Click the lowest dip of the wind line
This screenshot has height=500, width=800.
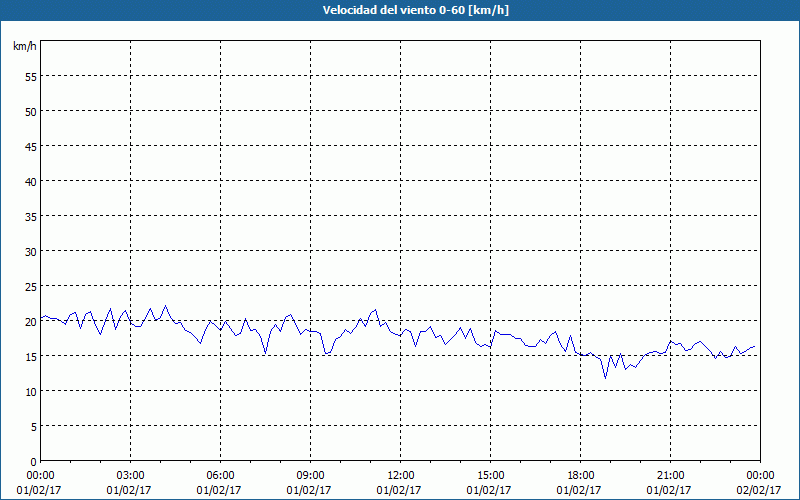pyautogui.click(x=605, y=377)
